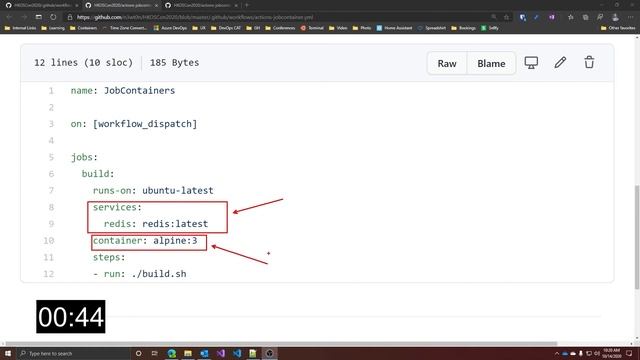
Task: Open file in GitHub Desktop monitor icon
Action: click(x=531, y=62)
